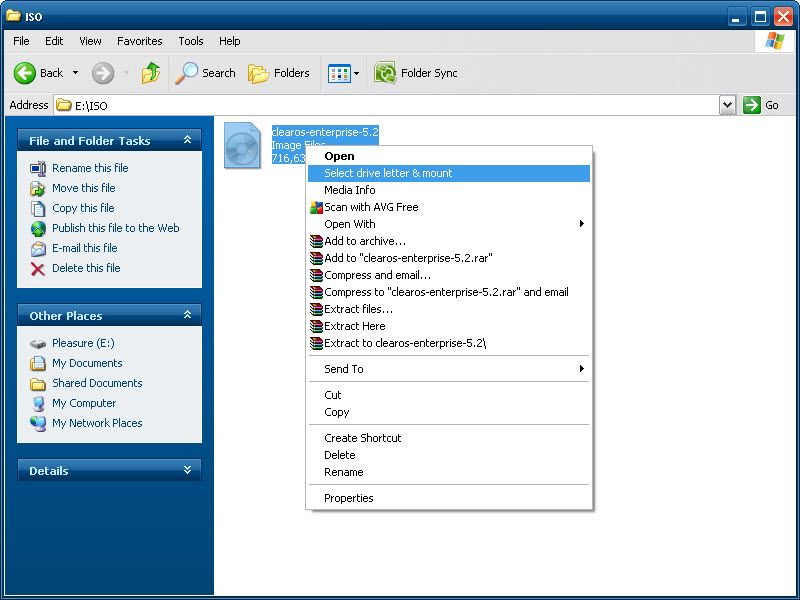Choose Scan with AVG Free
The height and width of the screenshot is (600, 800).
(x=371, y=207)
